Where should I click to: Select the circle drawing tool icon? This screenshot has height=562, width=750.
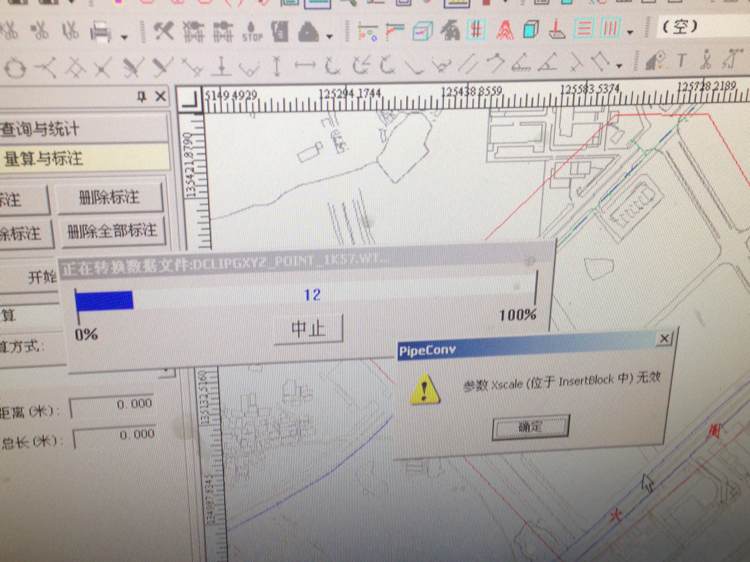(x=15, y=69)
